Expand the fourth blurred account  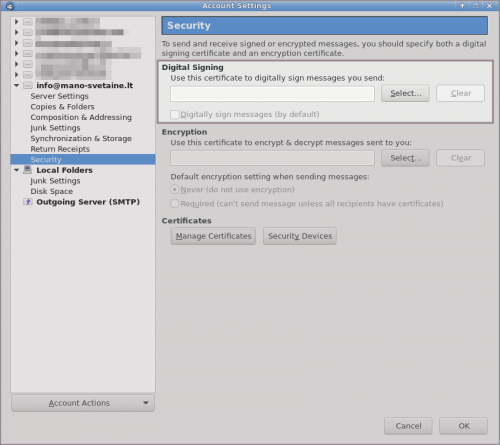point(16,53)
